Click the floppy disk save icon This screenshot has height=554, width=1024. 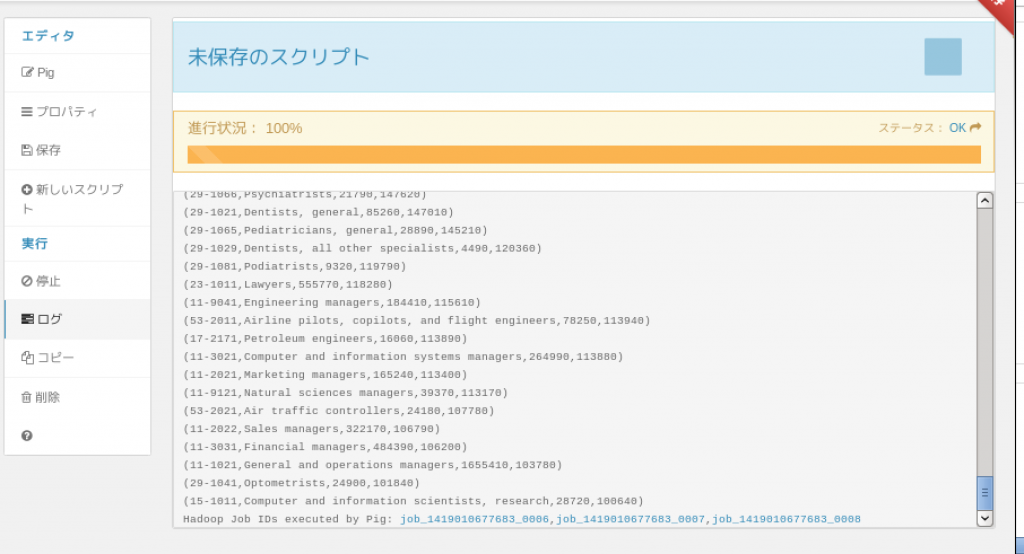(x=27, y=150)
